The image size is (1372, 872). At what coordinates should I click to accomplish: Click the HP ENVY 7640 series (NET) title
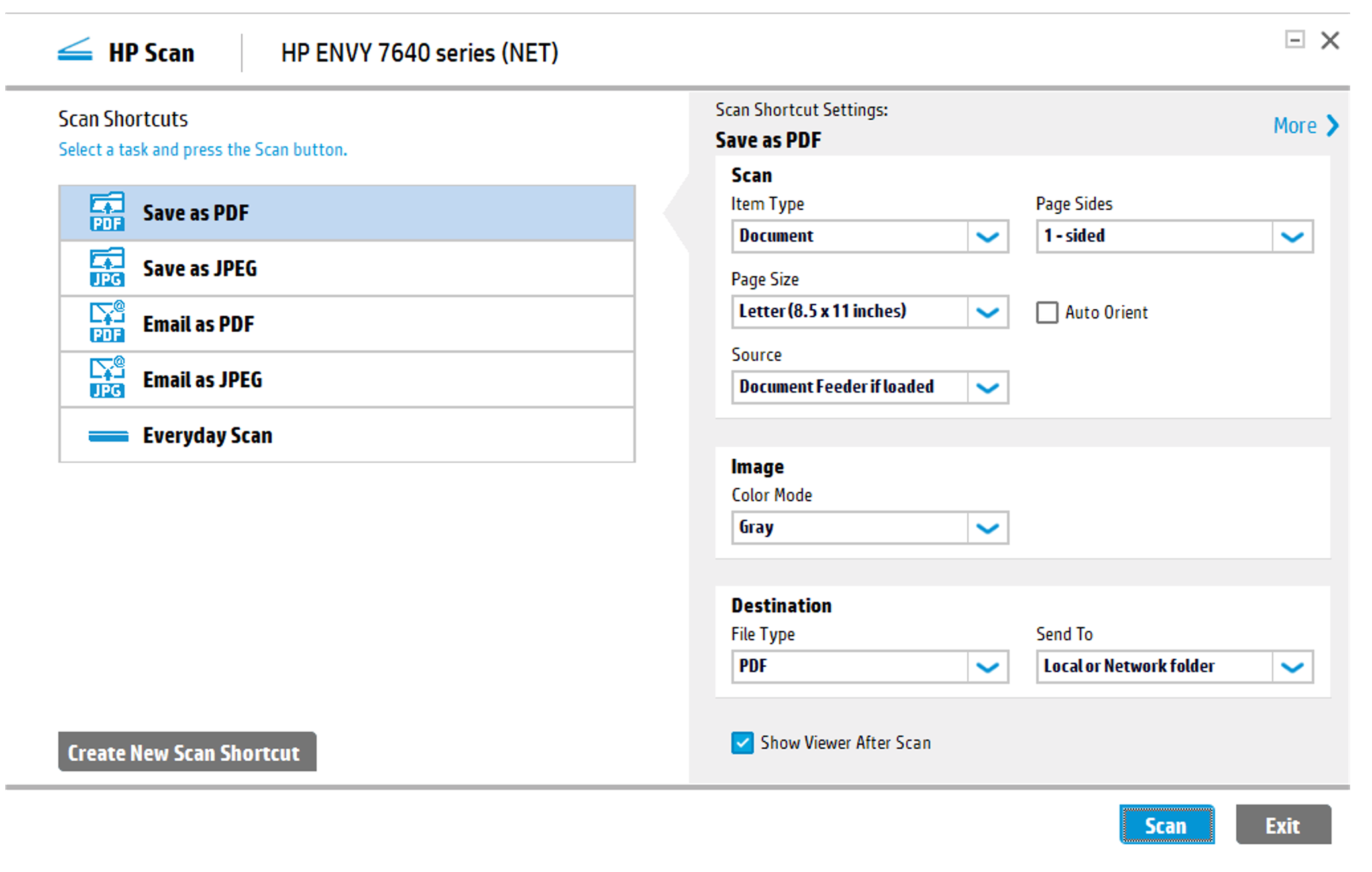coord(419,53)
